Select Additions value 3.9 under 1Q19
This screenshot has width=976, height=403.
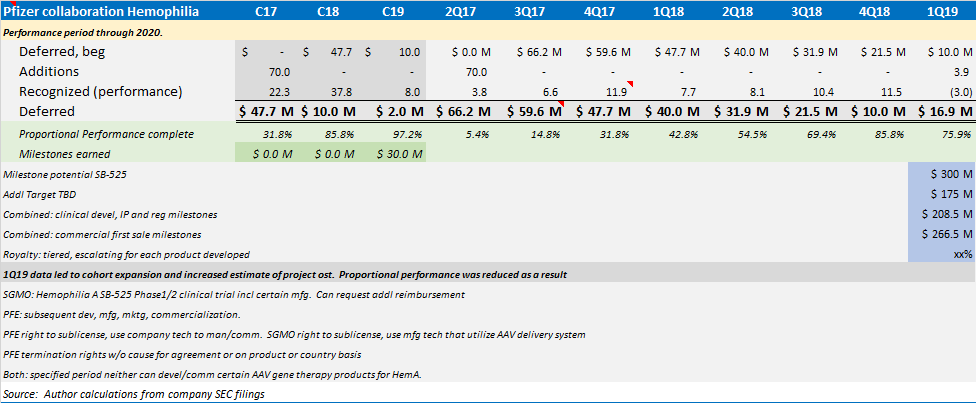coord(964,72)
